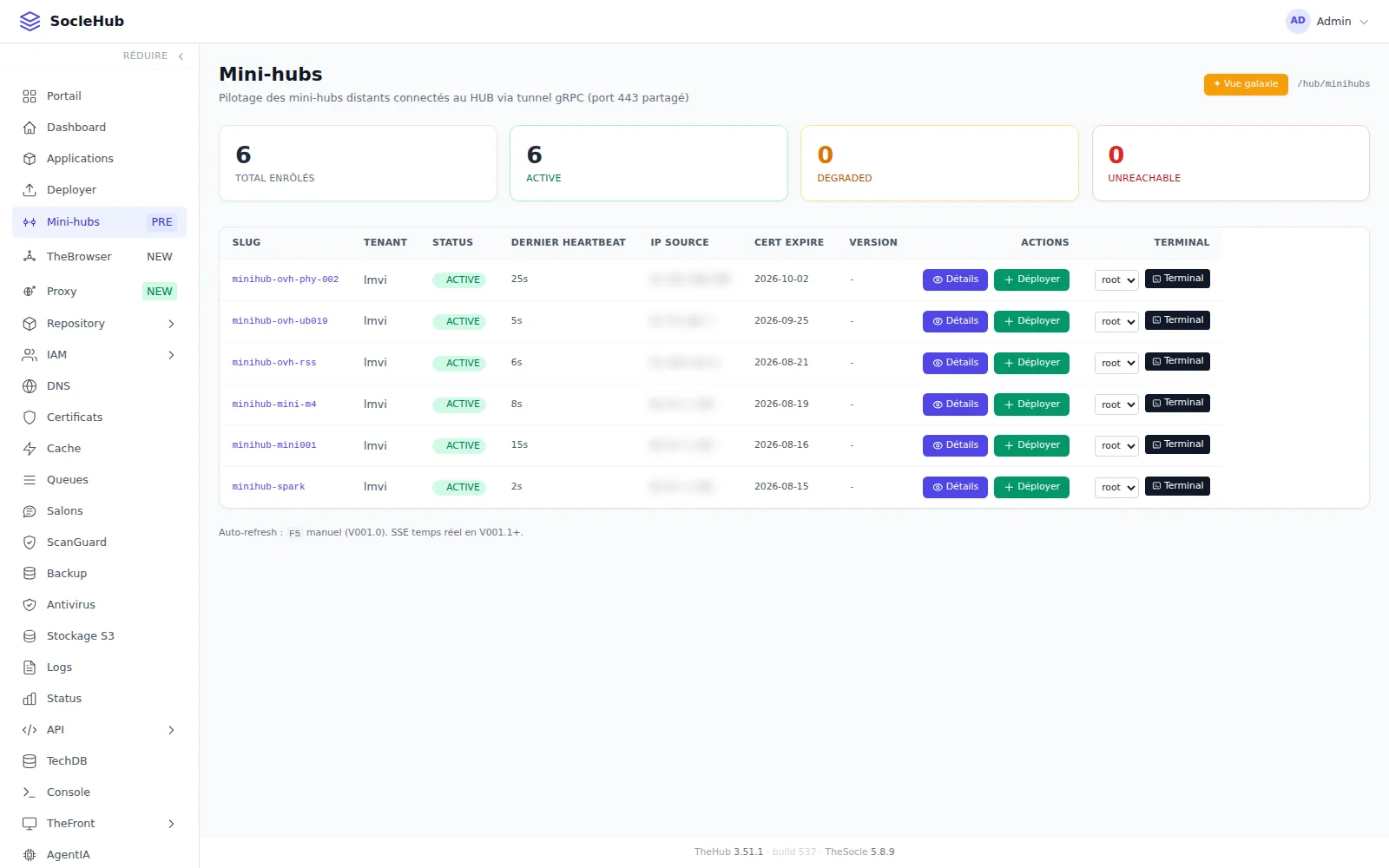The height and width of the screenshot is (868, 1389).
Task: Open the Admin account dropdown
Action: (x=1327, y=22)
